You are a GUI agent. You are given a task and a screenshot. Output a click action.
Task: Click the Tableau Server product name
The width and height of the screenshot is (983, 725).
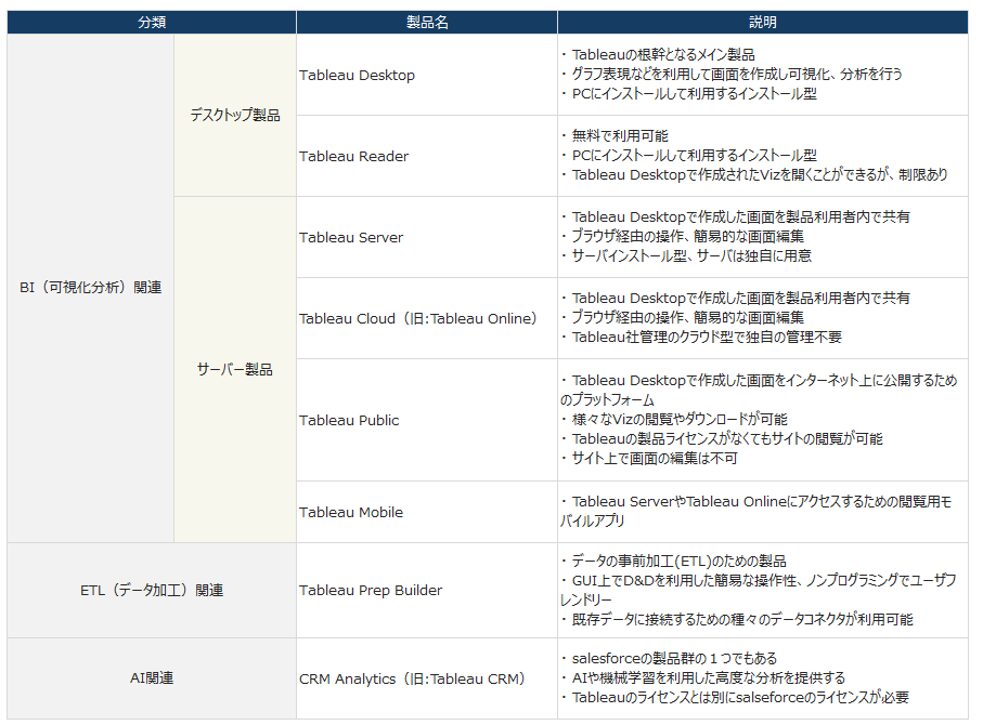(x=351, y=238)
